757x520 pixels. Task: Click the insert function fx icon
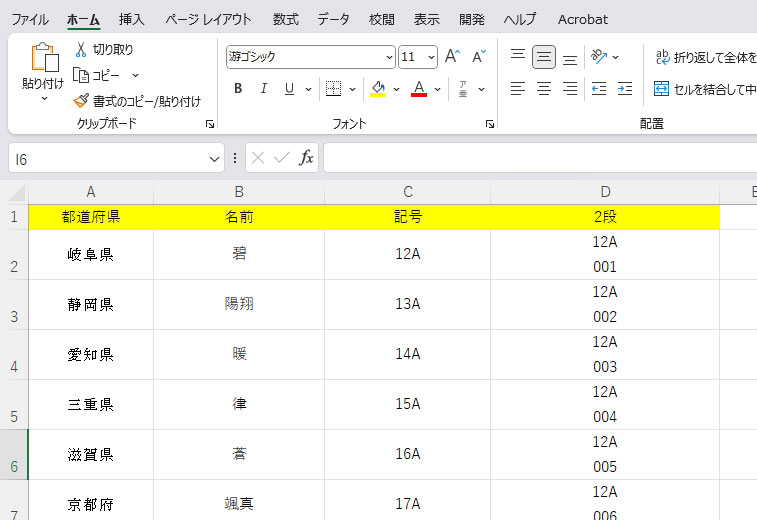[x=306, y=158]
